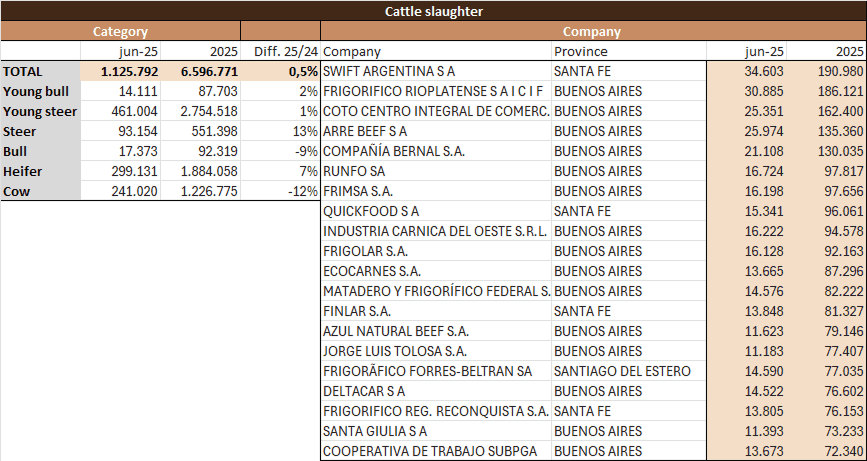
Task: Select the Diff. 25/24 column header
Action: click(280, 51)
